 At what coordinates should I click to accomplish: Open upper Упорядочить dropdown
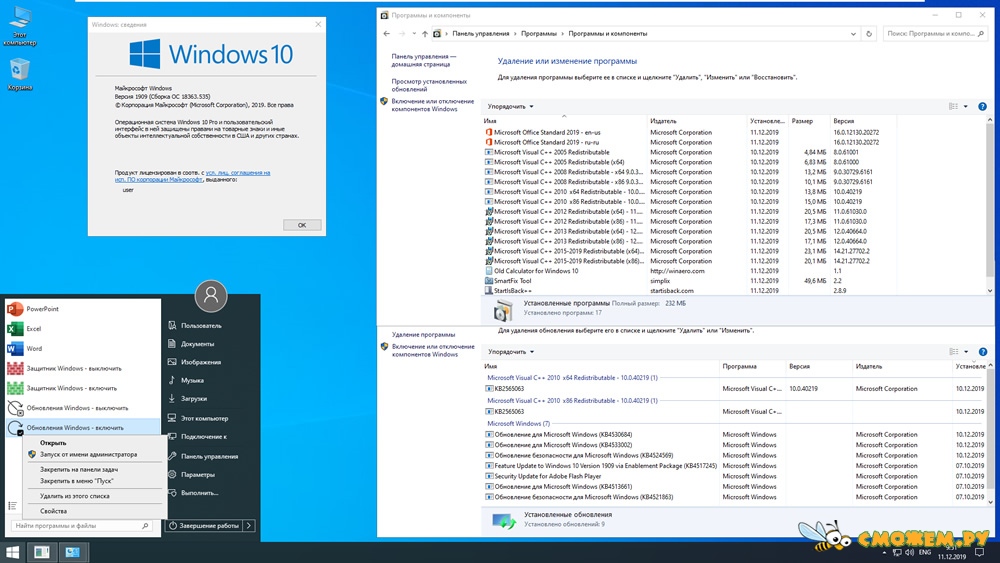[511, 106]
